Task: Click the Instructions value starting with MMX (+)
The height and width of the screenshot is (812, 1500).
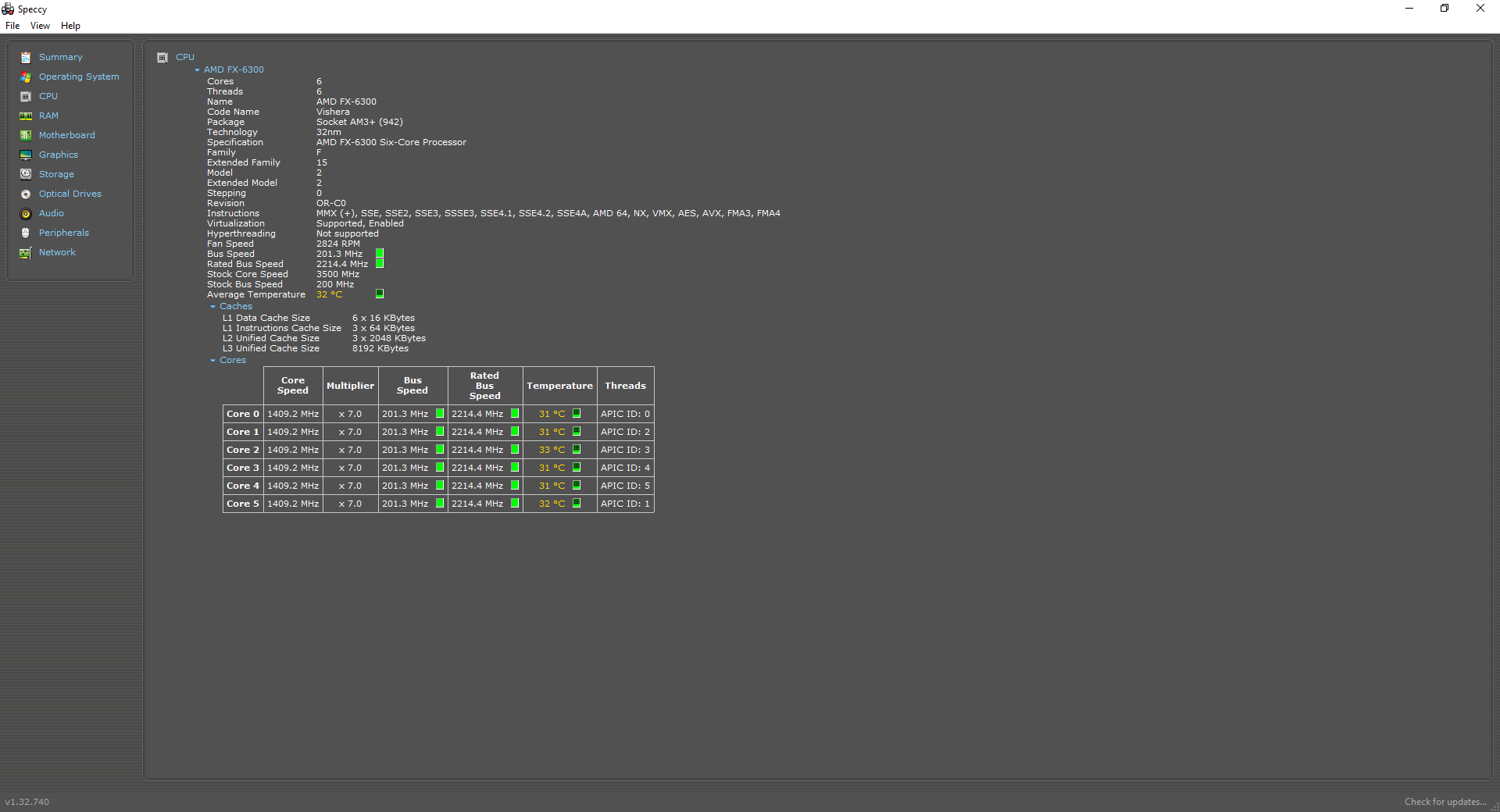Action: pyautogui.click(x=548, y=213)
